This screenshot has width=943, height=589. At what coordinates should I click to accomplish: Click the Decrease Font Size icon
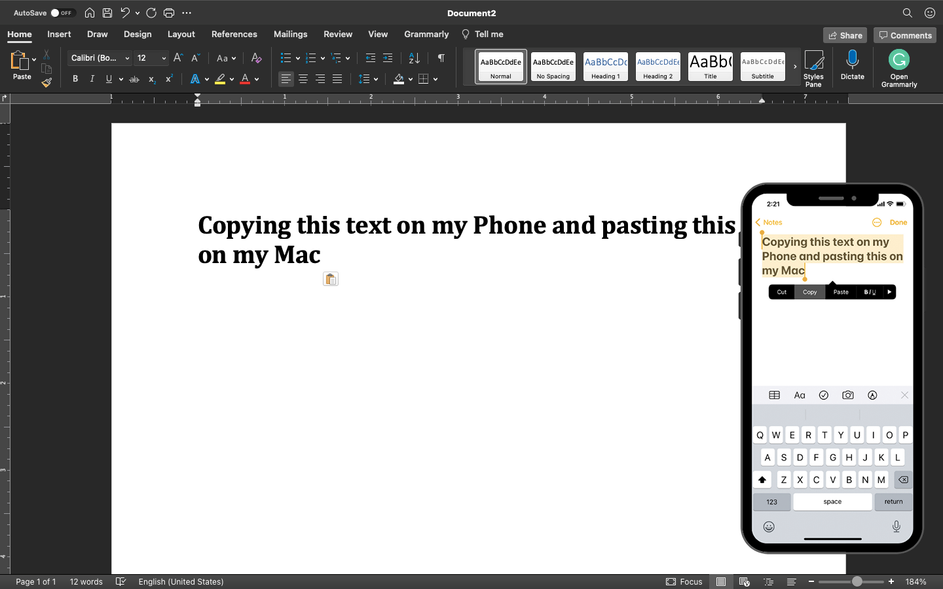[x=195, y=58]
